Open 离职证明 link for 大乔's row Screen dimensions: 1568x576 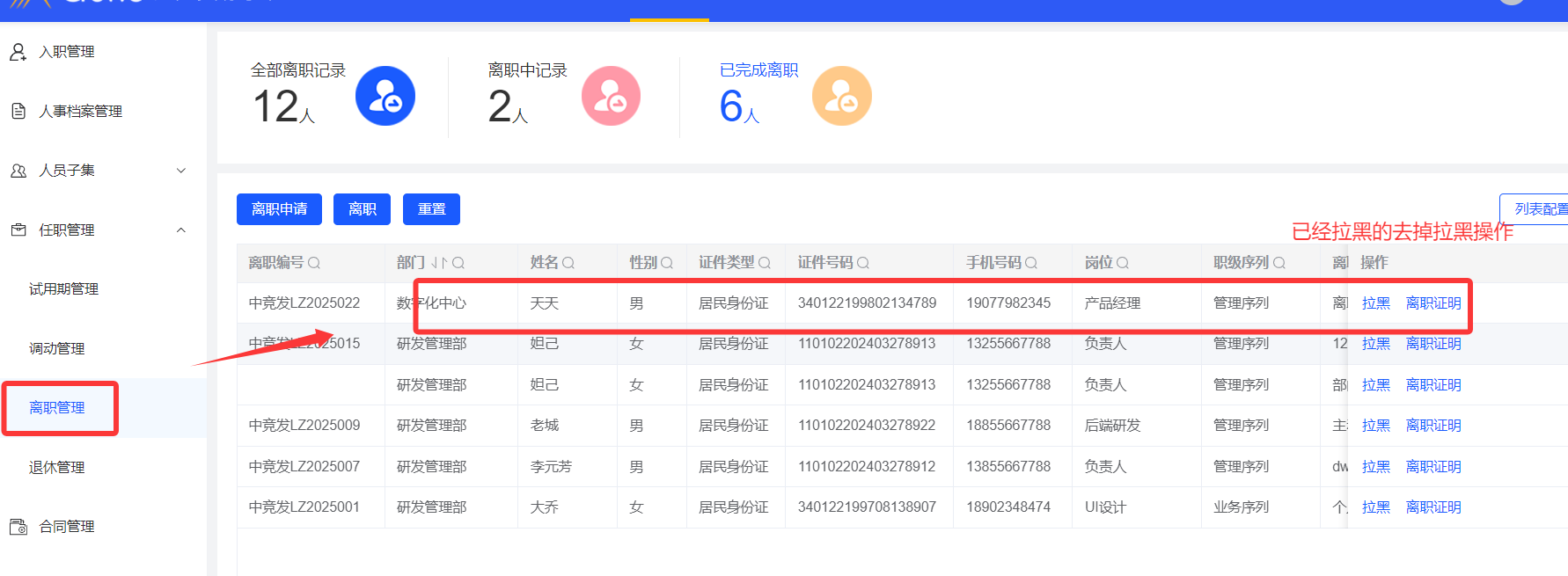tap(1432, 507)
